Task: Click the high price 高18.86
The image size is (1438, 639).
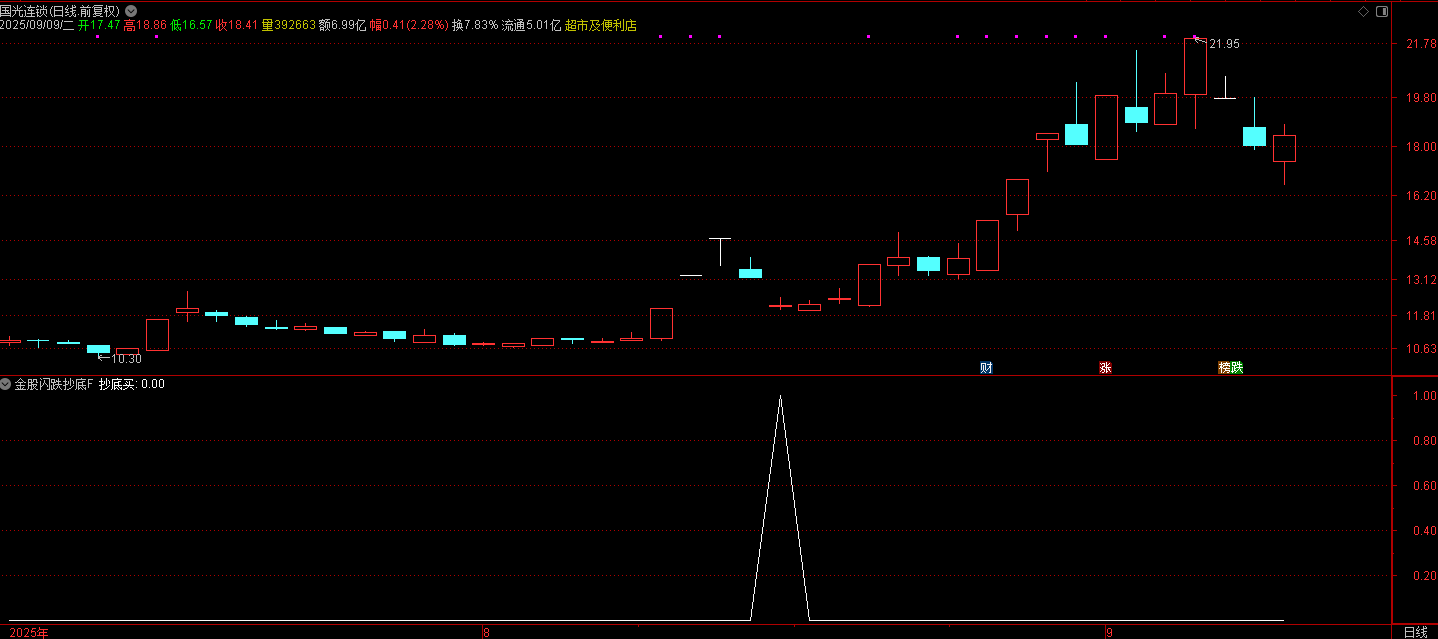Action: (146, 25)
